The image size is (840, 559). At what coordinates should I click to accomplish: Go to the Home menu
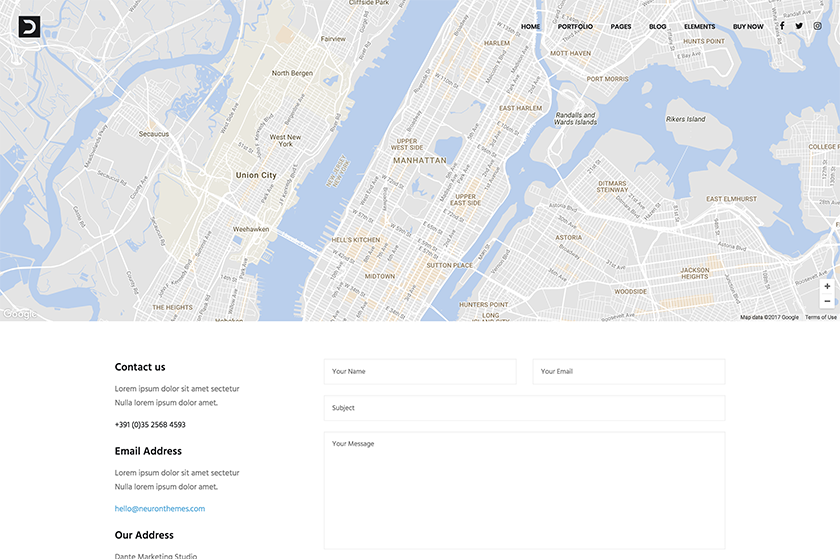pos(530,26)
